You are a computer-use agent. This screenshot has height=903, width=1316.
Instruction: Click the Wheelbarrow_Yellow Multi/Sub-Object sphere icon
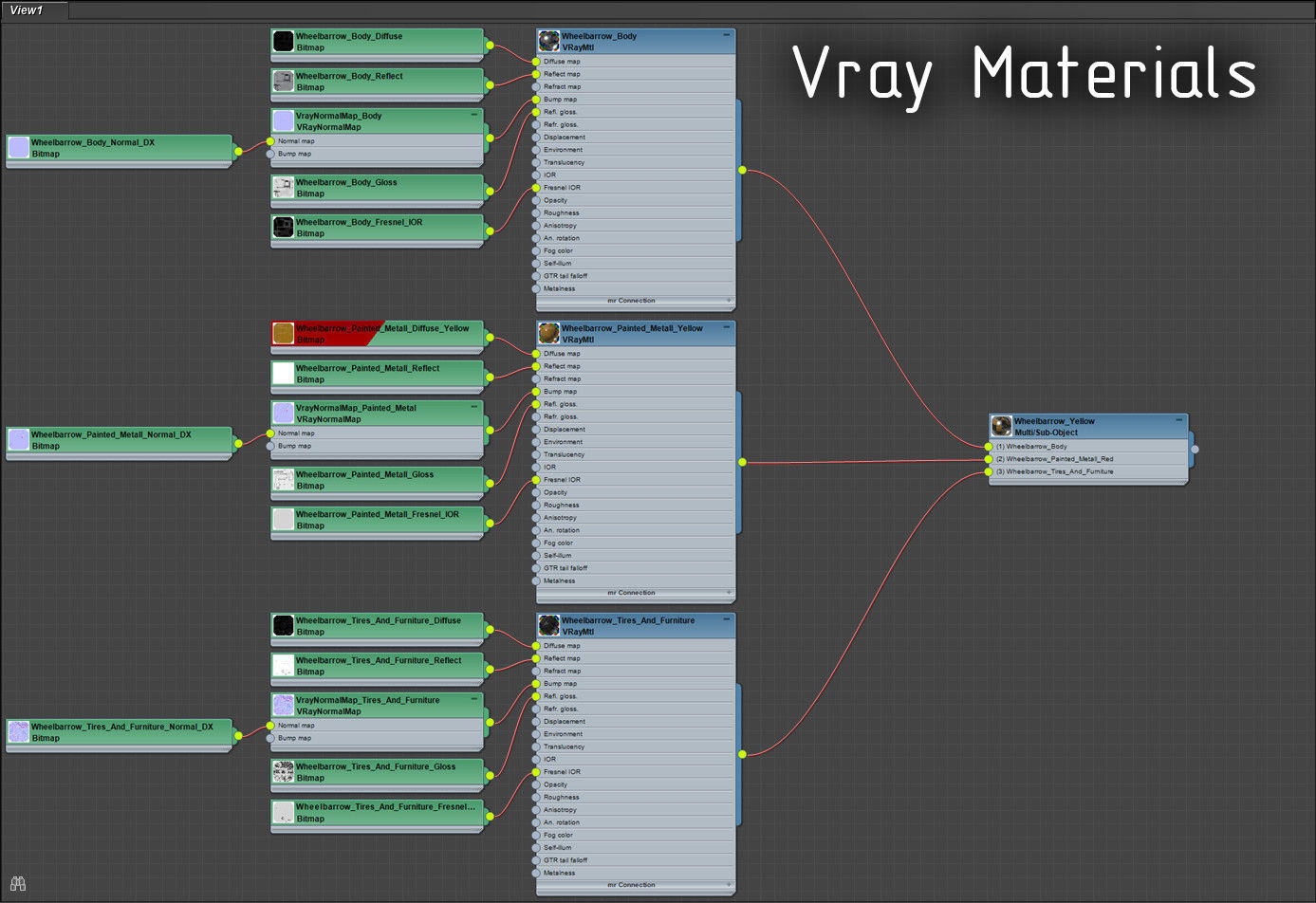(1001, 427)
